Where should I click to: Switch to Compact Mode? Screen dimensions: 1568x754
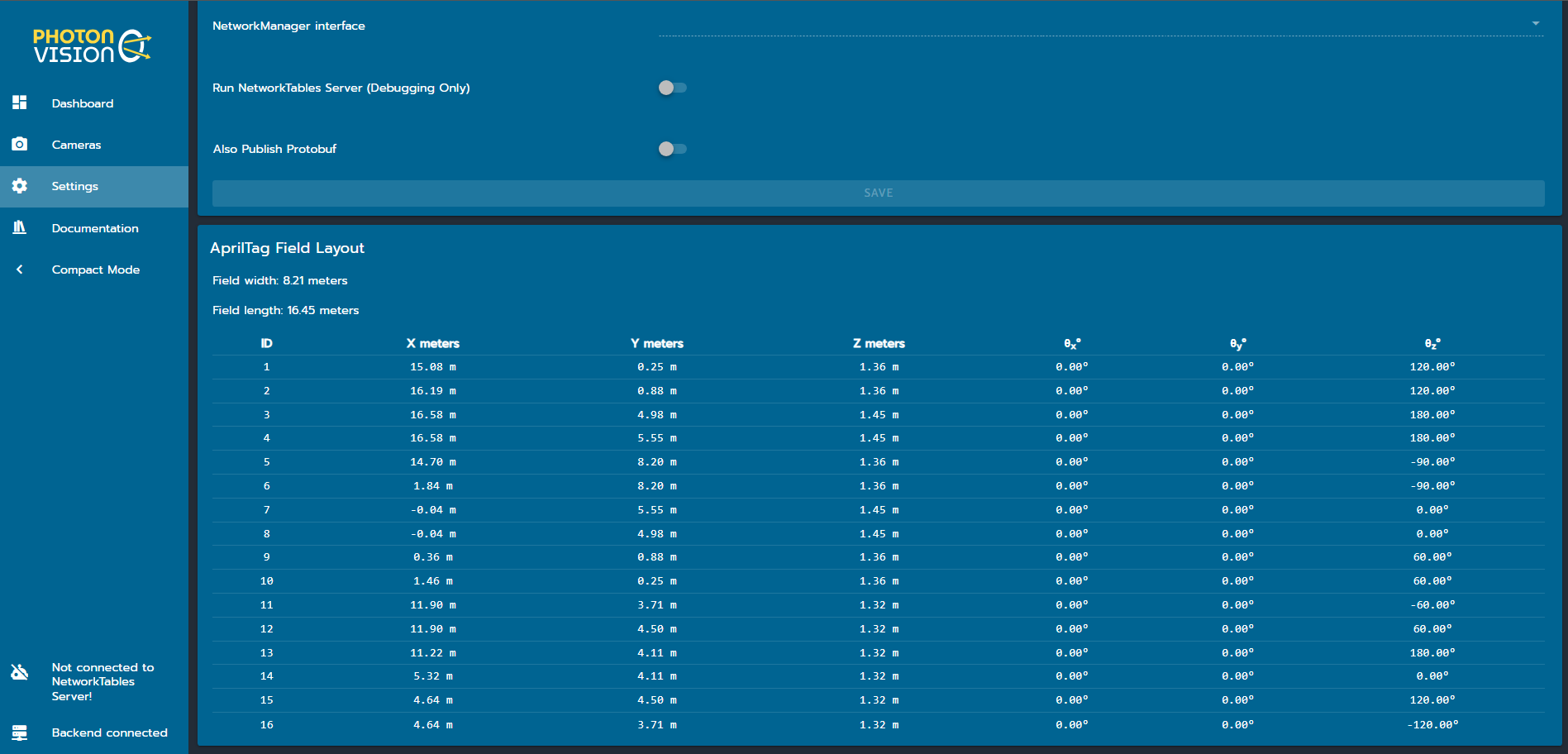(96, 270)
